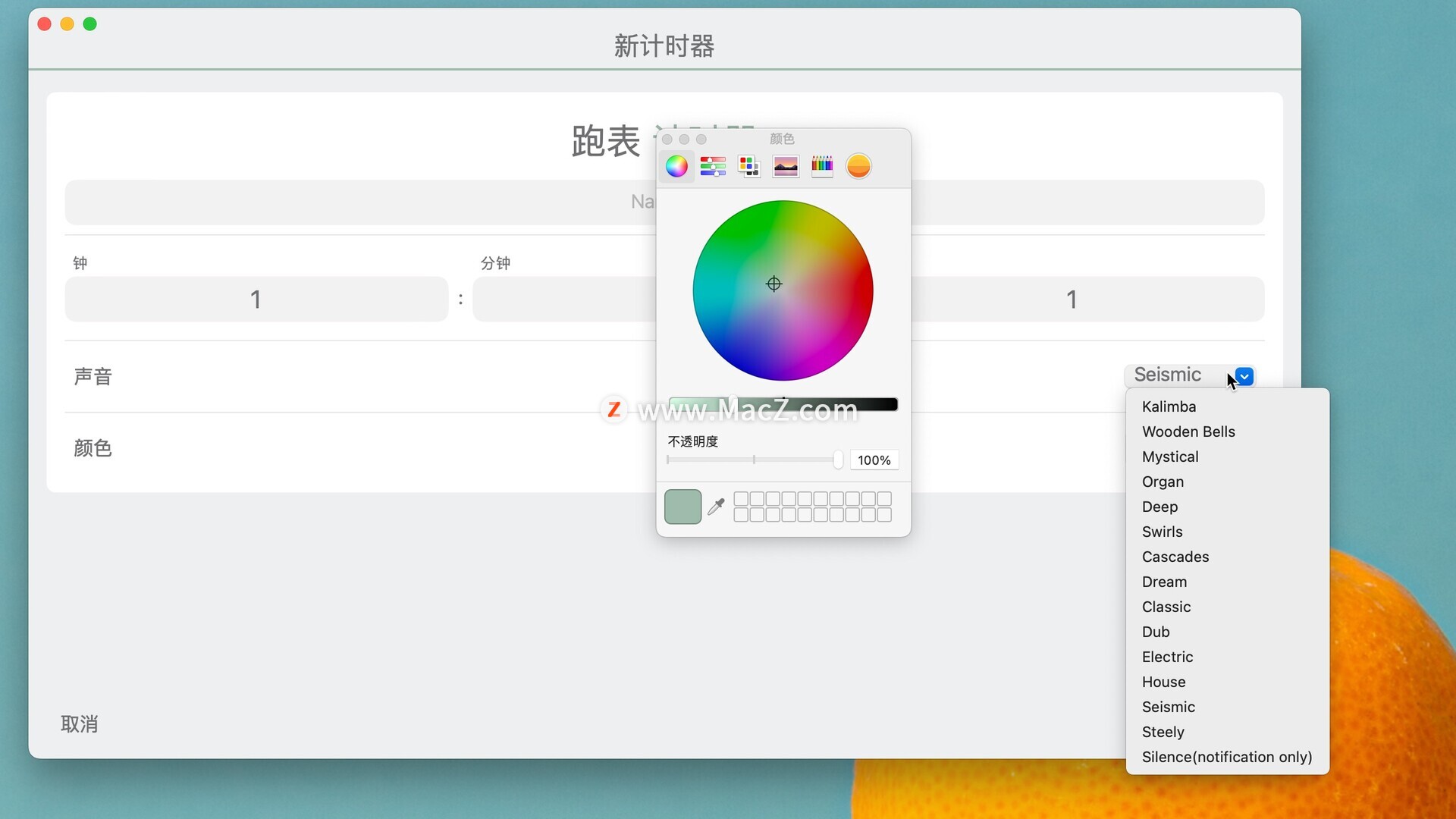Switch to the pencils color picker
Viewport: 1456px width, 819px height.
[822, 166]
